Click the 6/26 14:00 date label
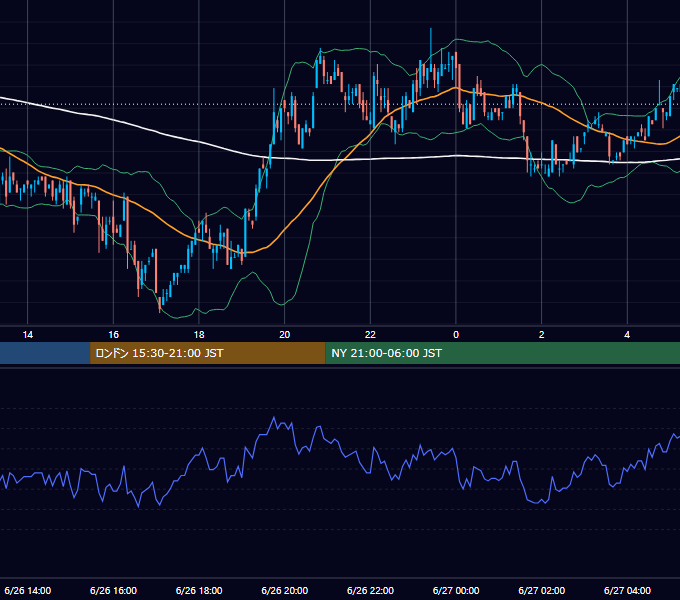Screen dimensions: 680x600 click(x=28, y=590)
